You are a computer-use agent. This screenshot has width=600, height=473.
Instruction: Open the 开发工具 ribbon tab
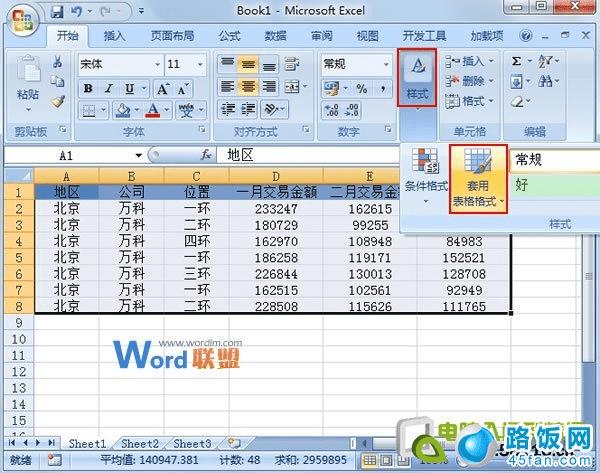pyautogui.click(x=424, y=36)
